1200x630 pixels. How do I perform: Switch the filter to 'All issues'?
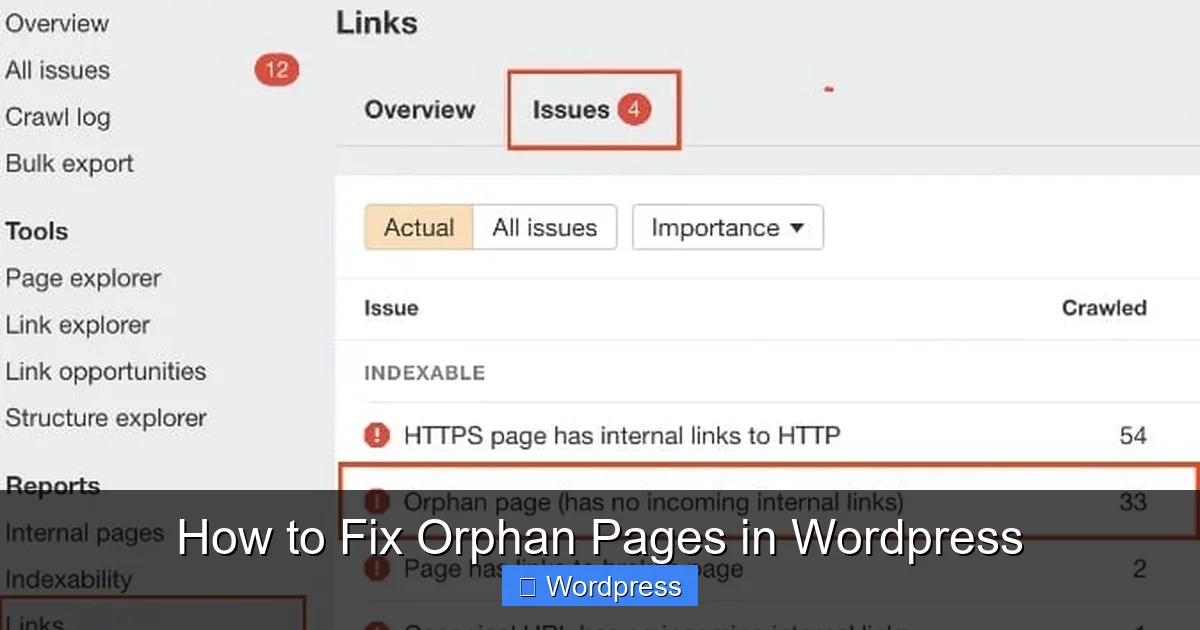pos(545,227)
